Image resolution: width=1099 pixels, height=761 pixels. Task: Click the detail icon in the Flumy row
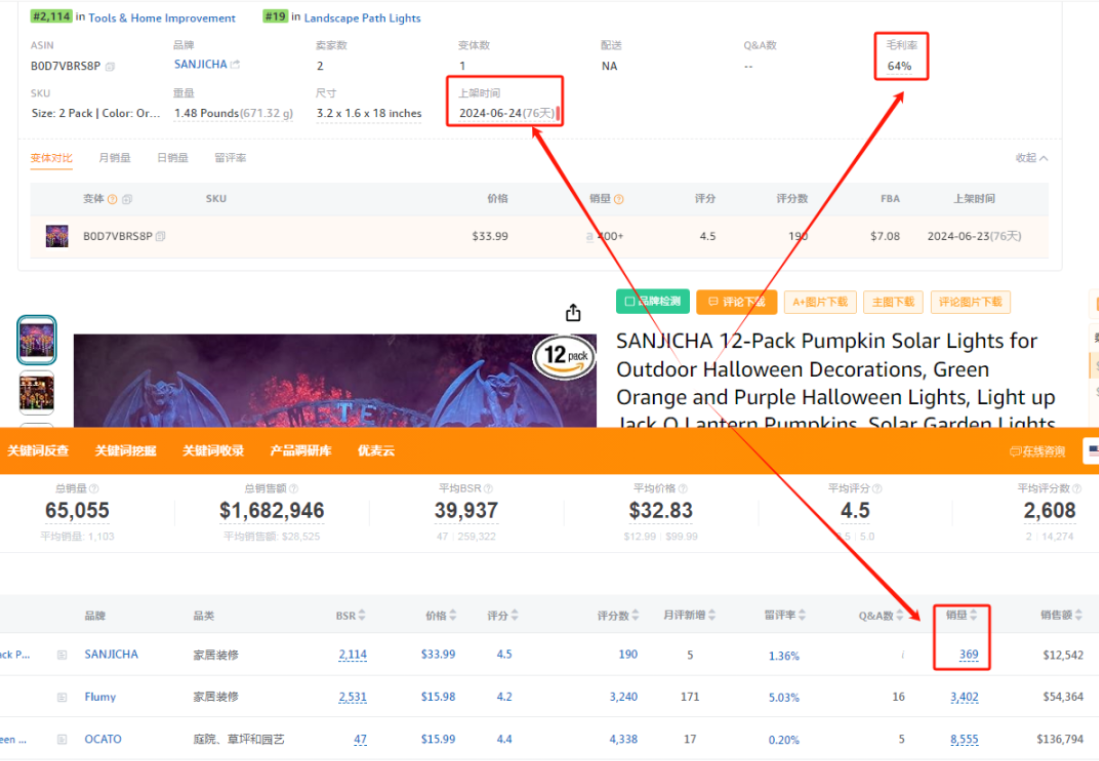coord(62,697)
